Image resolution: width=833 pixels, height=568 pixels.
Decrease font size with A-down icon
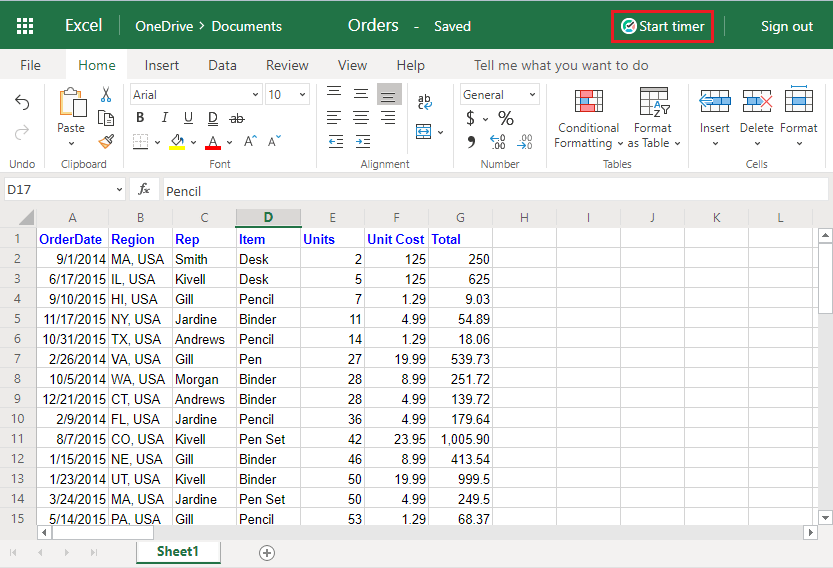(274, 141)
